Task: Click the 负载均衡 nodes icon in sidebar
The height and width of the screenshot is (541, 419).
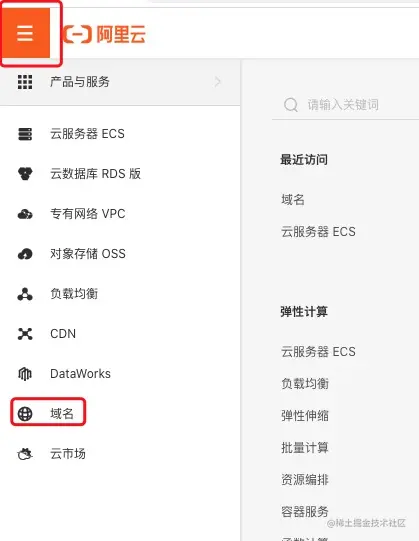Action: click(25, 294)
